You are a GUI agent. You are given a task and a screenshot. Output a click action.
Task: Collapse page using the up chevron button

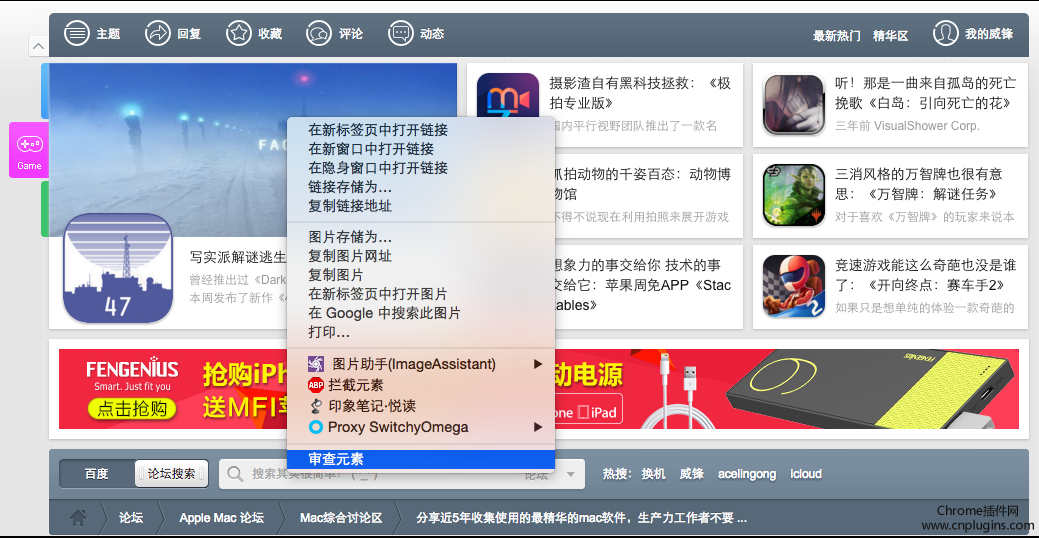pyautogui.click(x=38, y=46)
